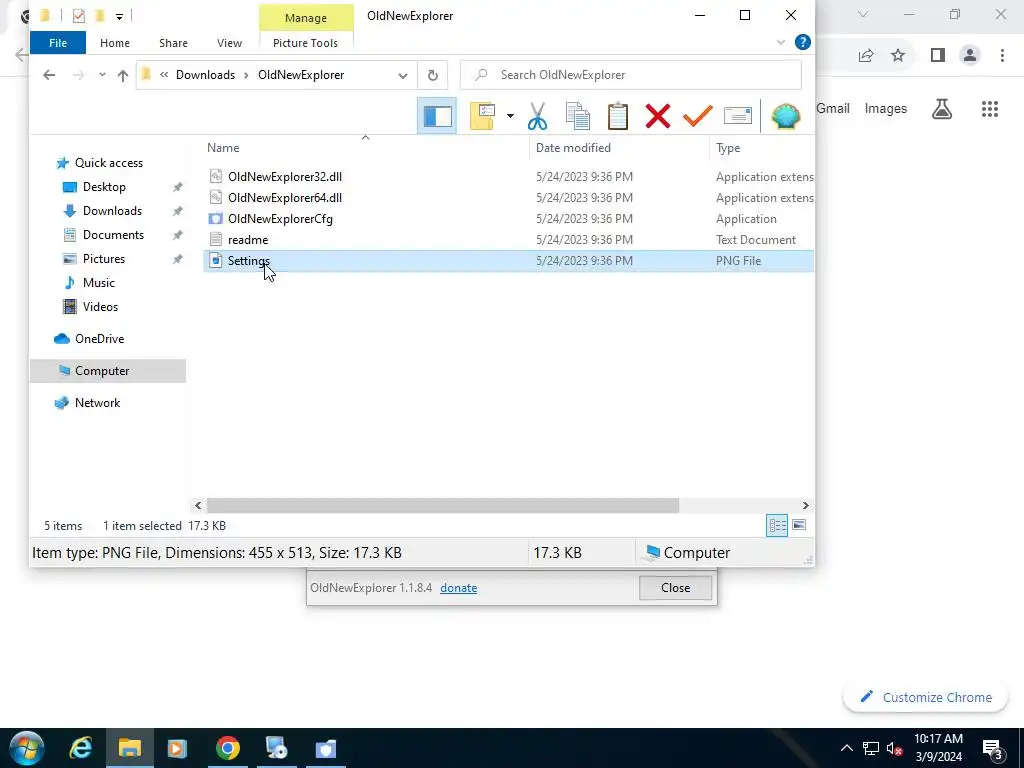
Task: Open recent locations dropdown chevron
Action: click(102, 75)
